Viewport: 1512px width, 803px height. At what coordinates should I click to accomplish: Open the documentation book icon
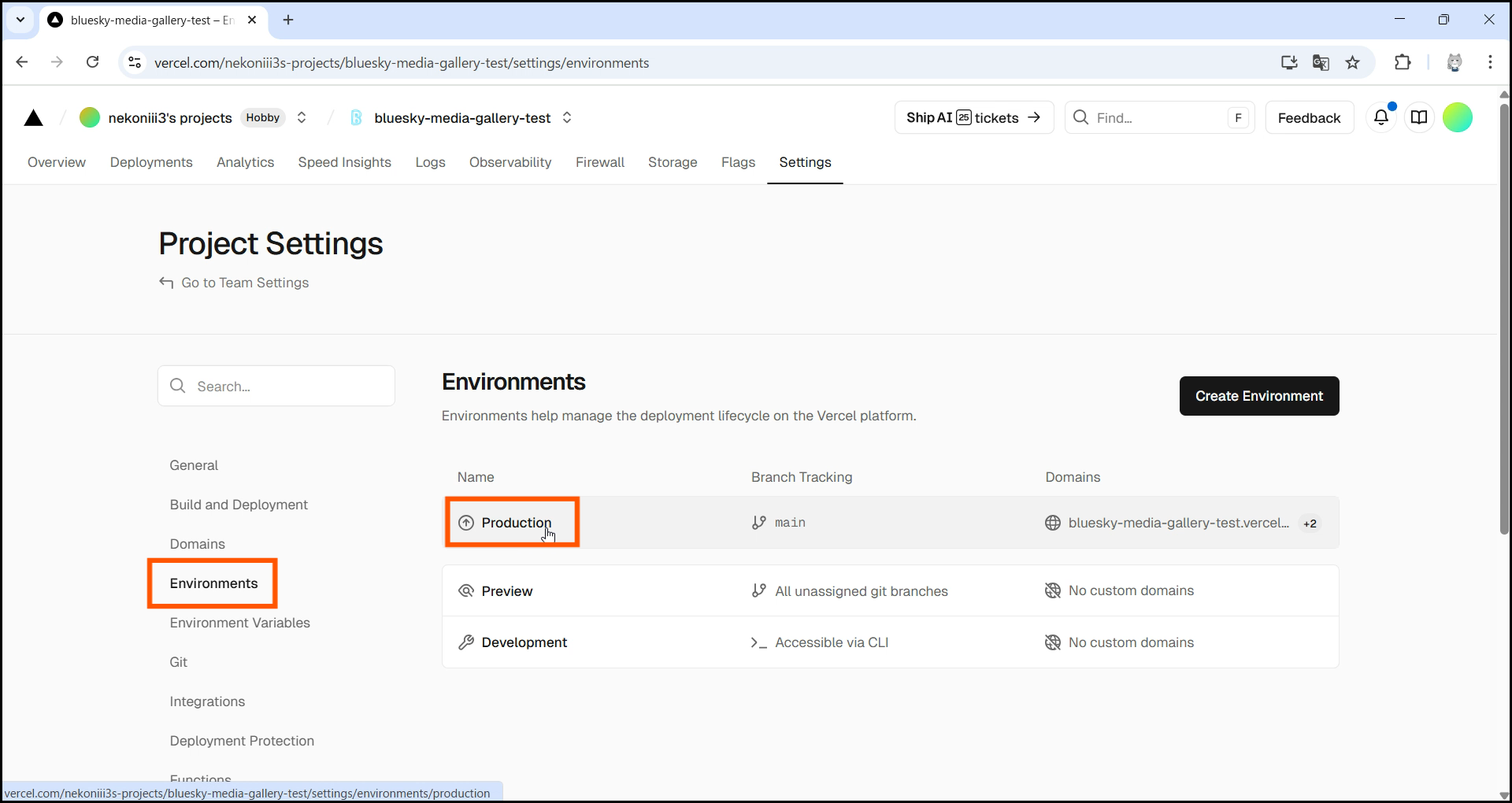click(1419, 117)
